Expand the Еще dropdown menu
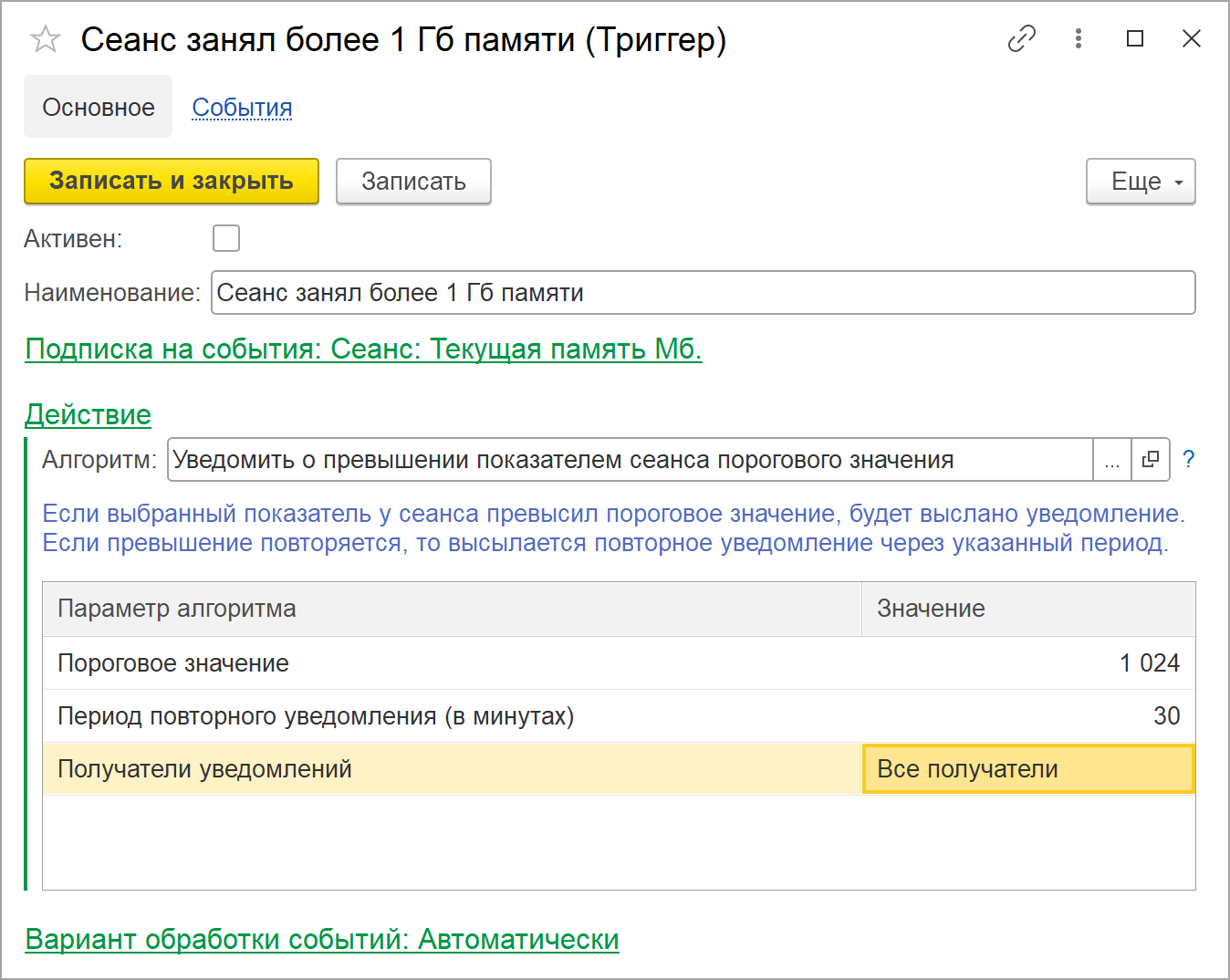 (1141, 182)
